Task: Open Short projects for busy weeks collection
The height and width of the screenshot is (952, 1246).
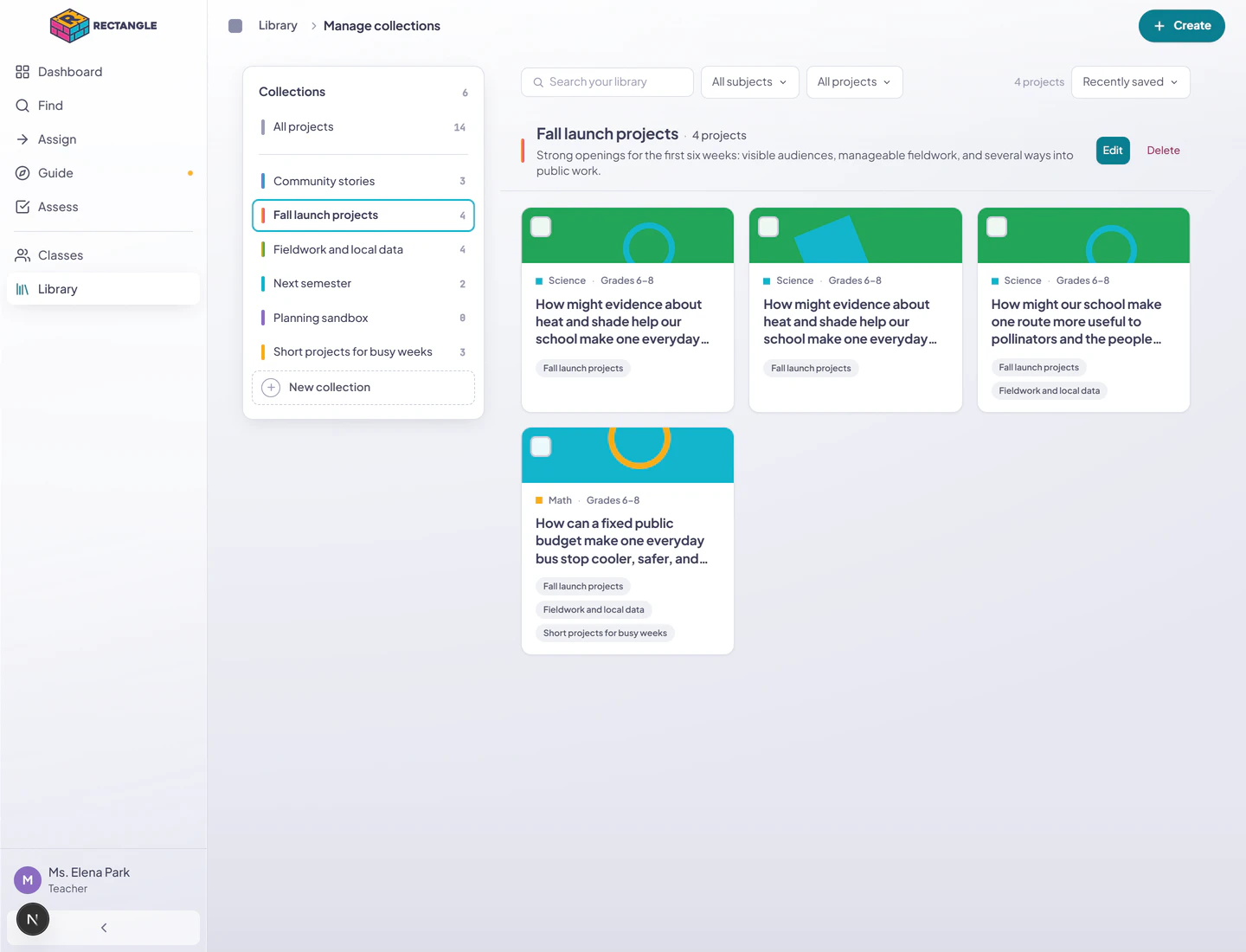Action: pyautogui.click(x=363, y=351)
